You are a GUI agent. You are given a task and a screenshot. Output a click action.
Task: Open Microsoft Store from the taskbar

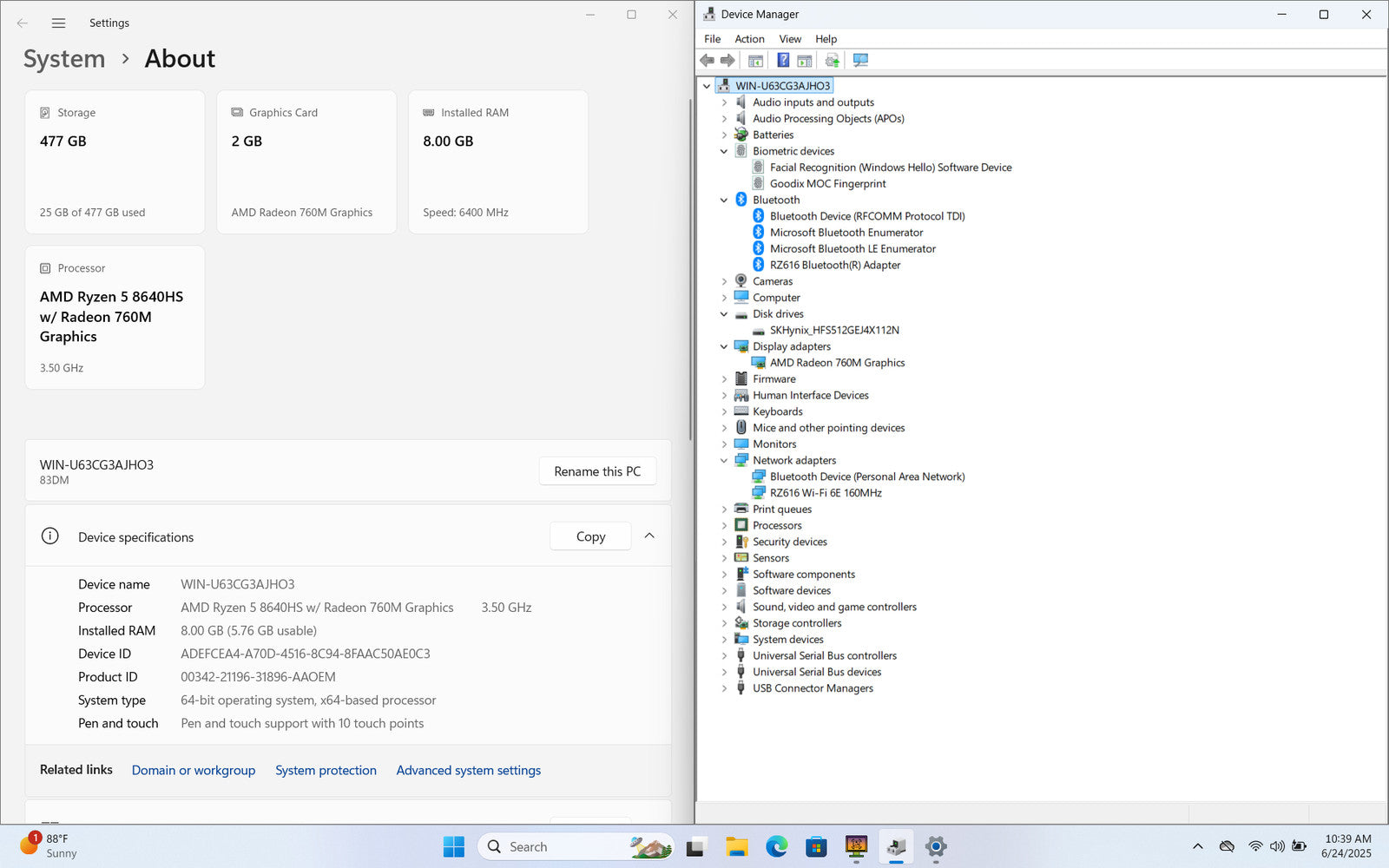pyautogui.click(x=816, y=846)
